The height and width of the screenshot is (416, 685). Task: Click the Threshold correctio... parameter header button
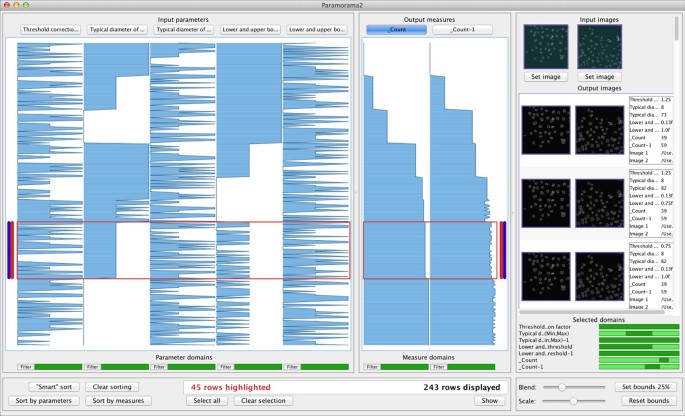[x=51, y=30]
